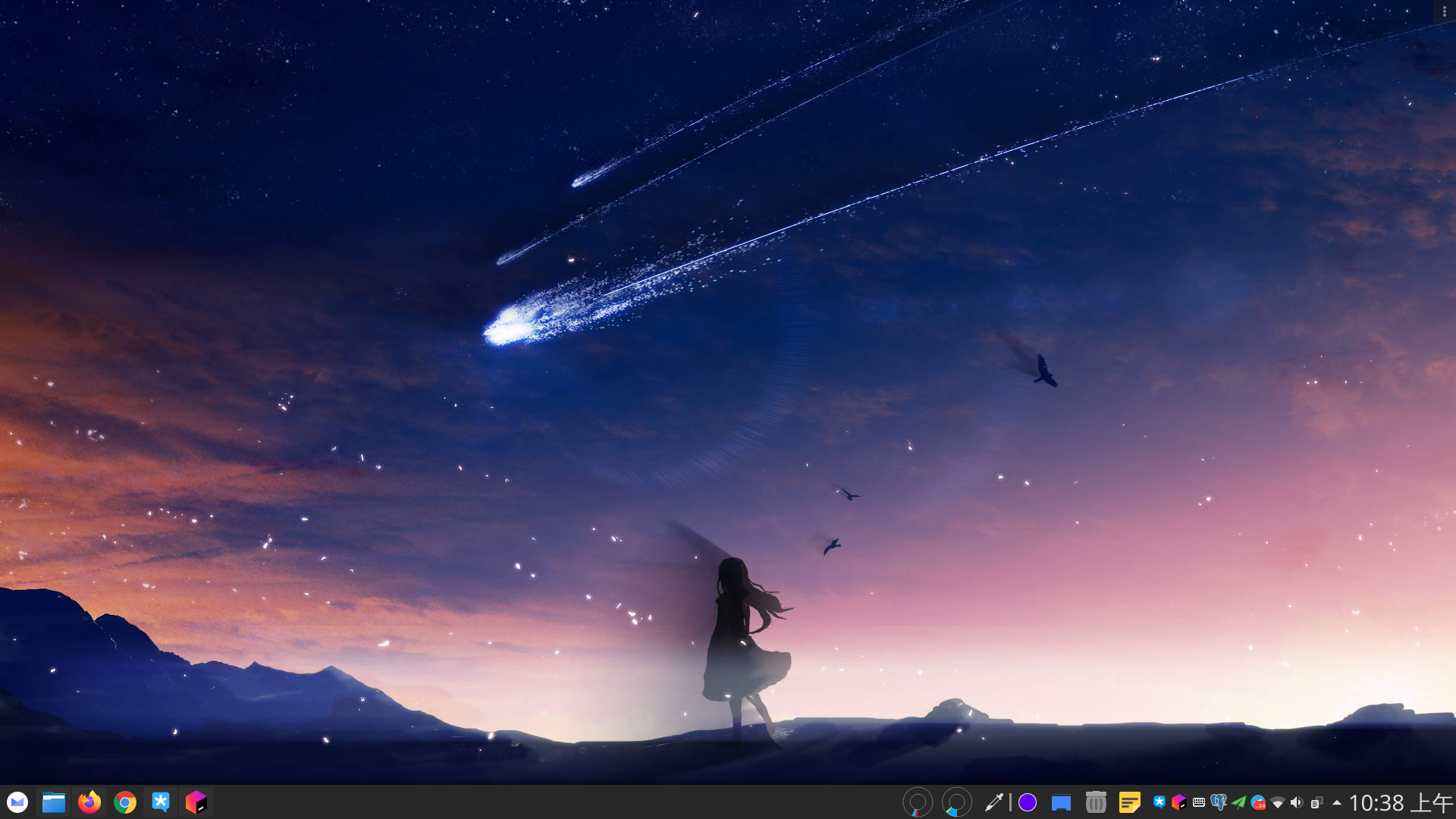This screenshot has width=1456, height=819.
Task: Click the show desktop blue widget
Action: (x=1061, y=802)
